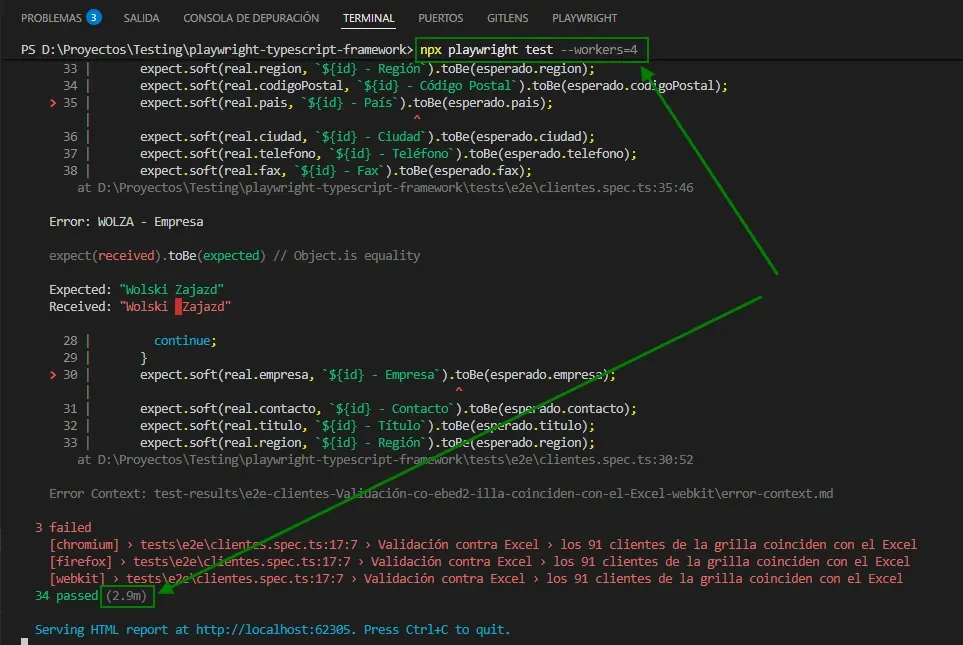Click the 'Expected: "Wolski Zajazd"' line
The height and width of the screenshot is (645, 963).
pos(136,289)
